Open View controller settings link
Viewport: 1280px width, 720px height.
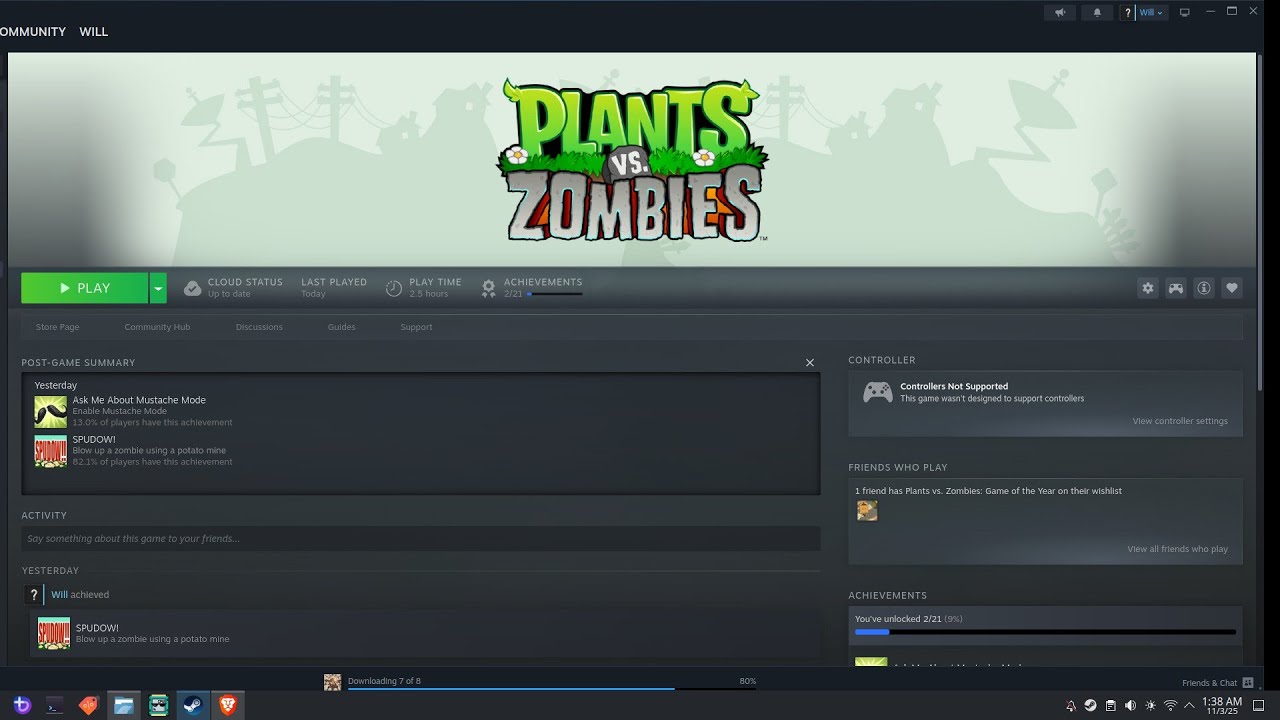point(1180,421)
